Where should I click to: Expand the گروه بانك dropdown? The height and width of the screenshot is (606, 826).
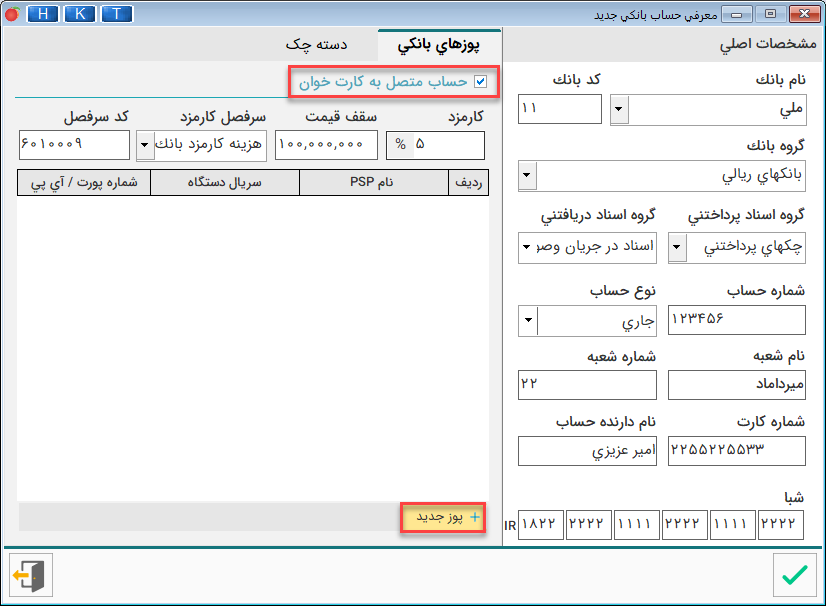click(x=527, y=177)
